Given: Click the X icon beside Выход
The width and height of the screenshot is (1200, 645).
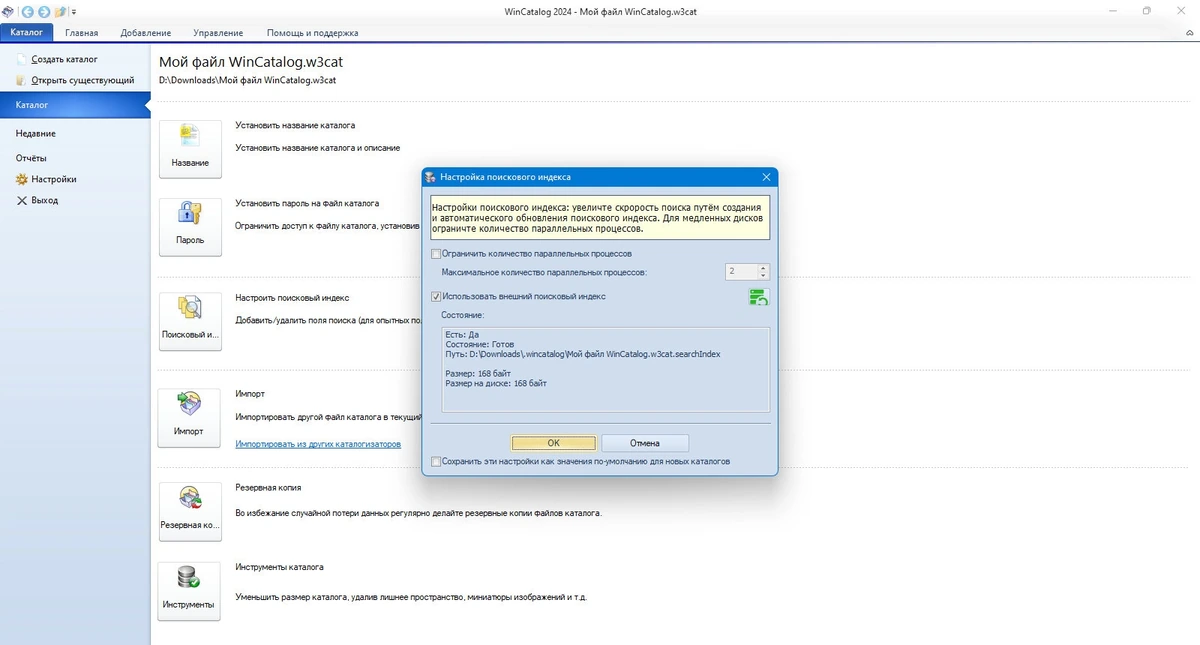Looking at the screenshot, I should [x=22, y=200].
